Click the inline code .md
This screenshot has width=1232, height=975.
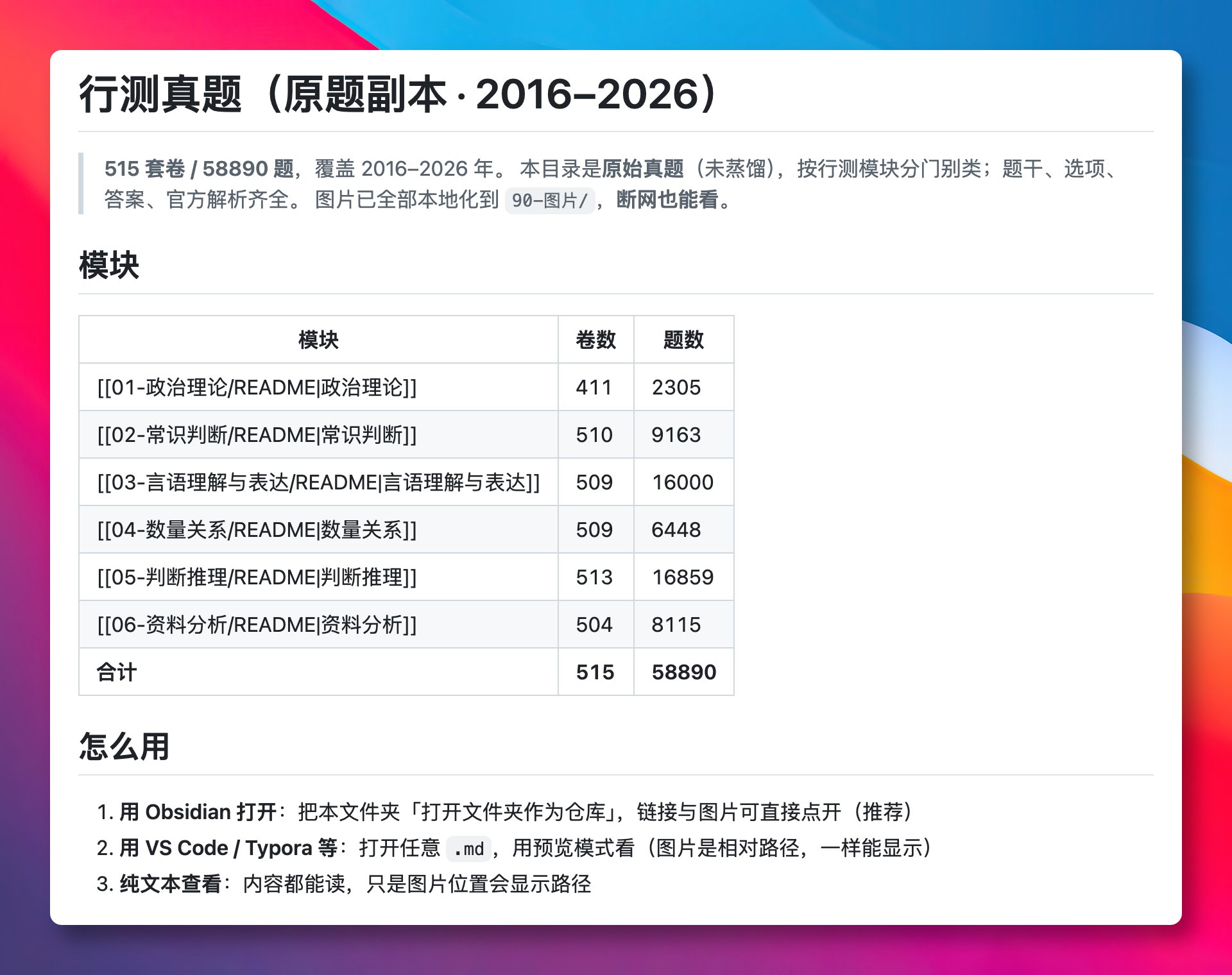pyautogui.click(x=469, y=849)
